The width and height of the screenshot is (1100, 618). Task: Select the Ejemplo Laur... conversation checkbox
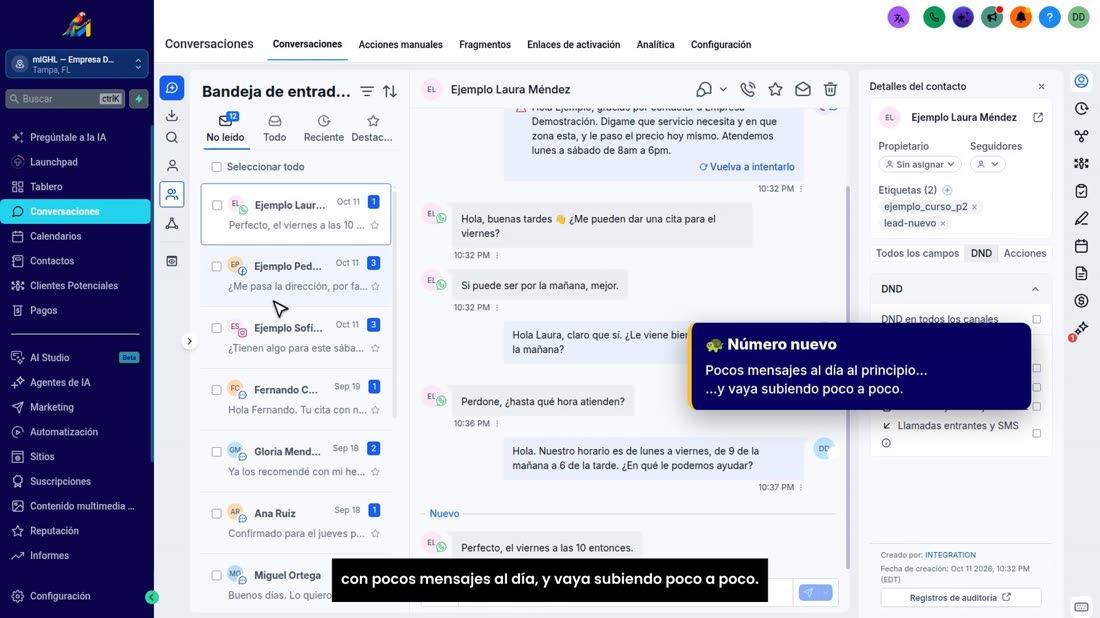(217, 206)
